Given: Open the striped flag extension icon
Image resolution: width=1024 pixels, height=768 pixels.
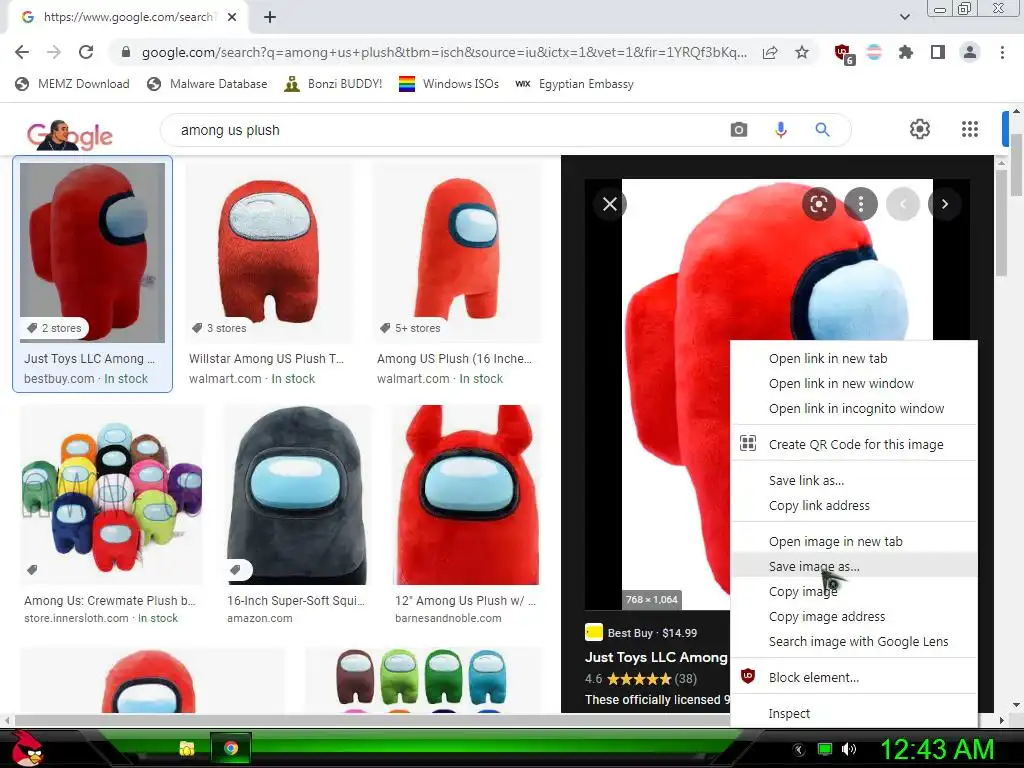Looking at the screenshot, I should click(874, 52).
